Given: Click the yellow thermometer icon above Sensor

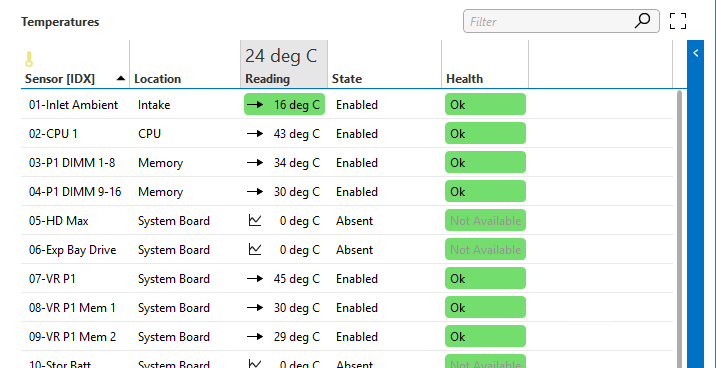Looking at the screenshot, I should pyautogui.click(x=29, y=59).
